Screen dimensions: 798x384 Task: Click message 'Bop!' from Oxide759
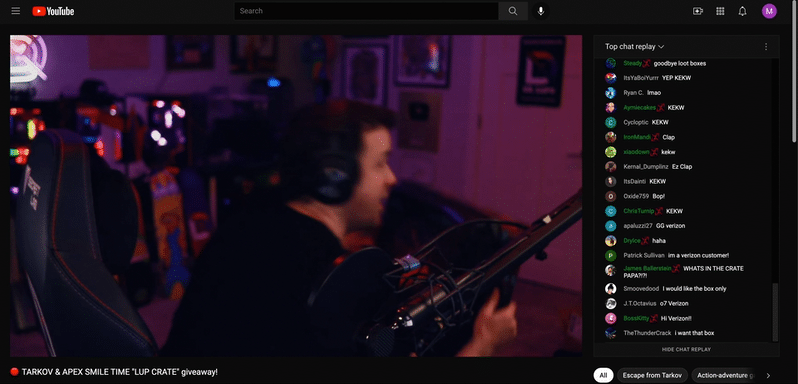click(659, 196)
